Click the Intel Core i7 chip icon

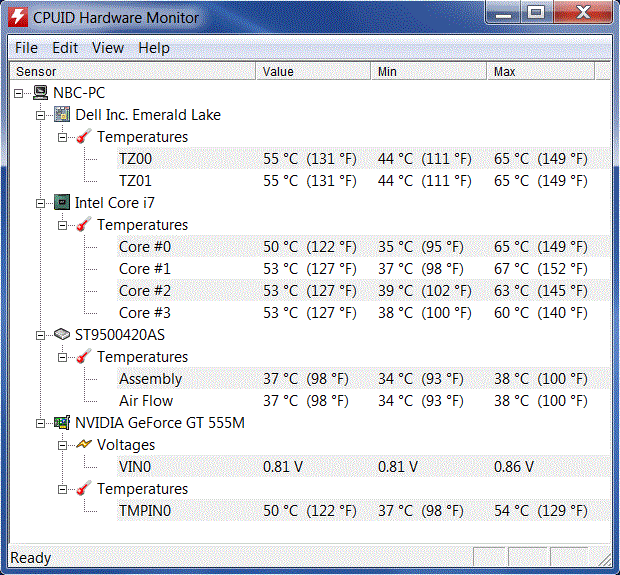tap(62, 202)
